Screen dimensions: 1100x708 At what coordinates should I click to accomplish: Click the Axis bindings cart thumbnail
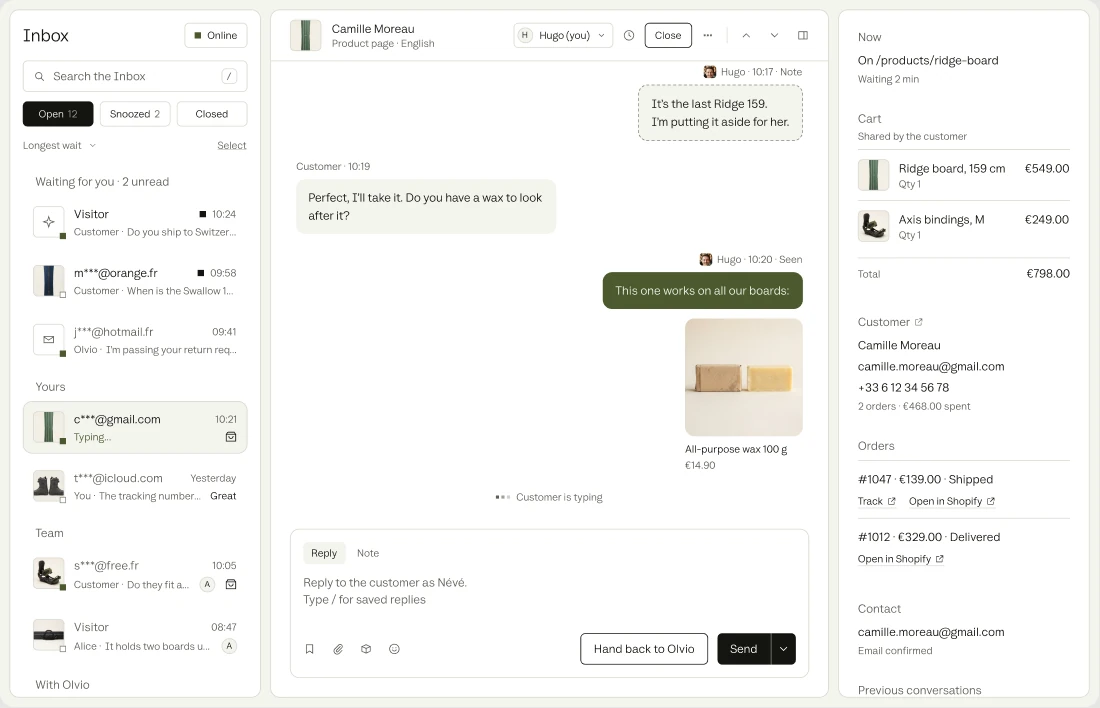click(x=873, y=226)
